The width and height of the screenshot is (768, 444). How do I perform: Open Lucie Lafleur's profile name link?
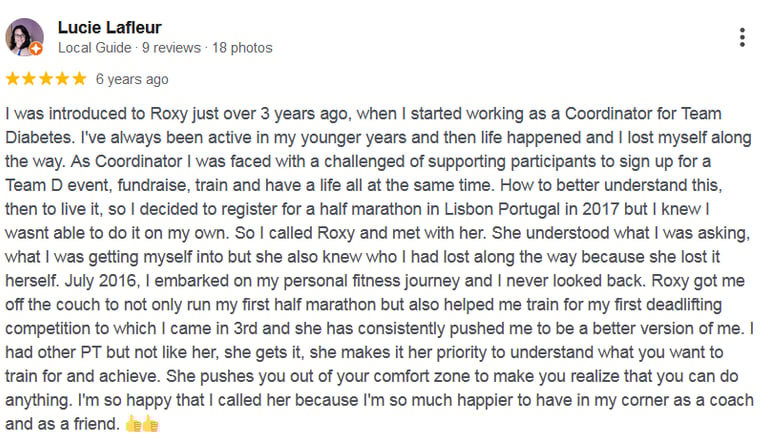click(110, 27)
